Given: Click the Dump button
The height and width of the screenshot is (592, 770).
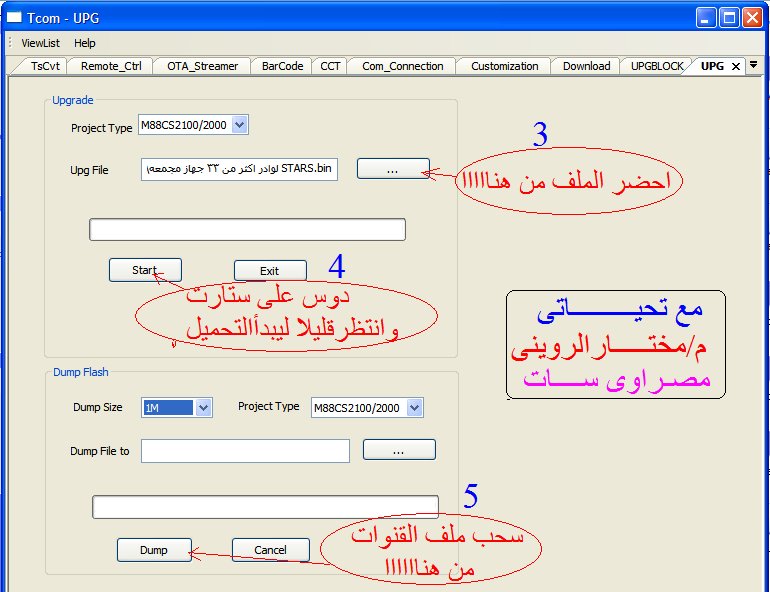Looking at the screenshot, I should 154,550.
